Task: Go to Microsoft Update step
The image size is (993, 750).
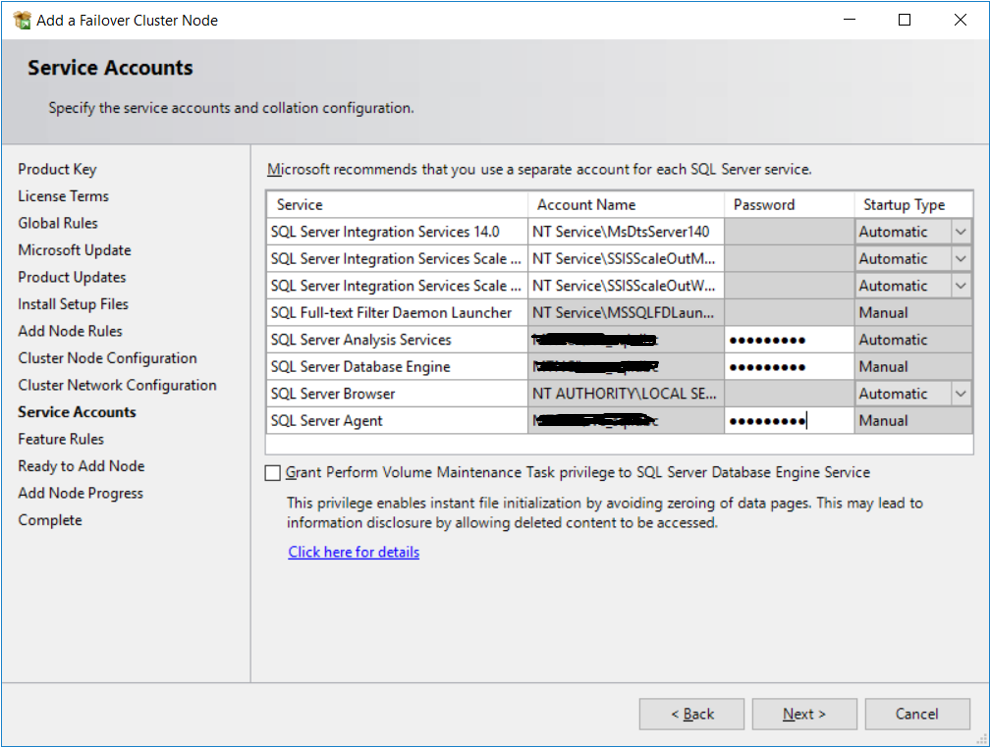Action: point(75,250)
